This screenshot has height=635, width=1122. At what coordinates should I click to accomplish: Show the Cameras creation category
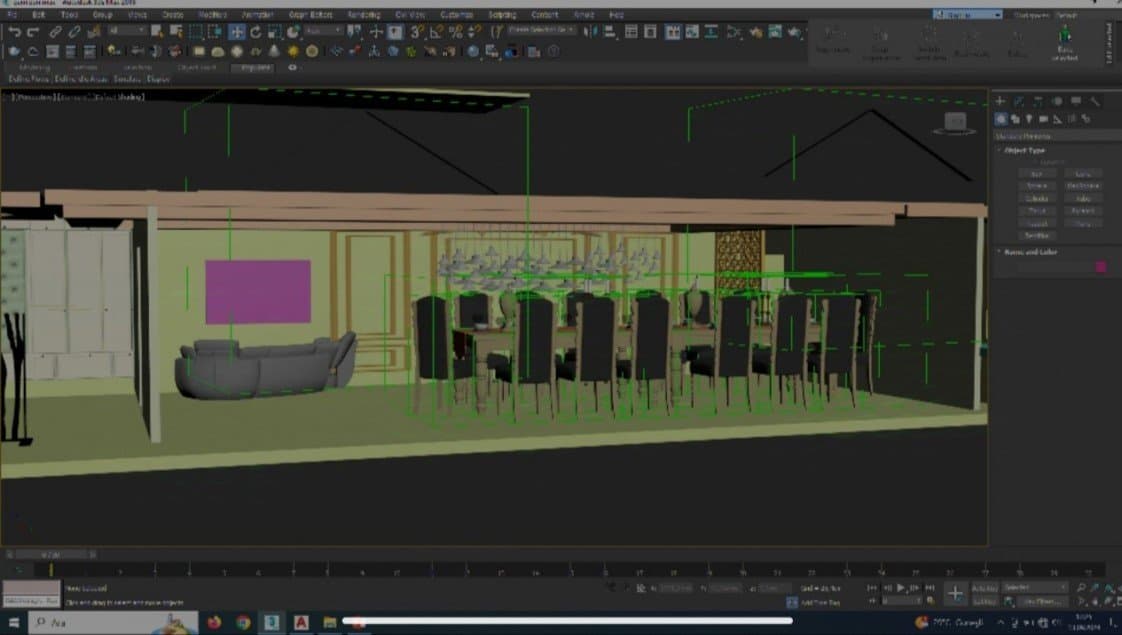[1043, 119]
